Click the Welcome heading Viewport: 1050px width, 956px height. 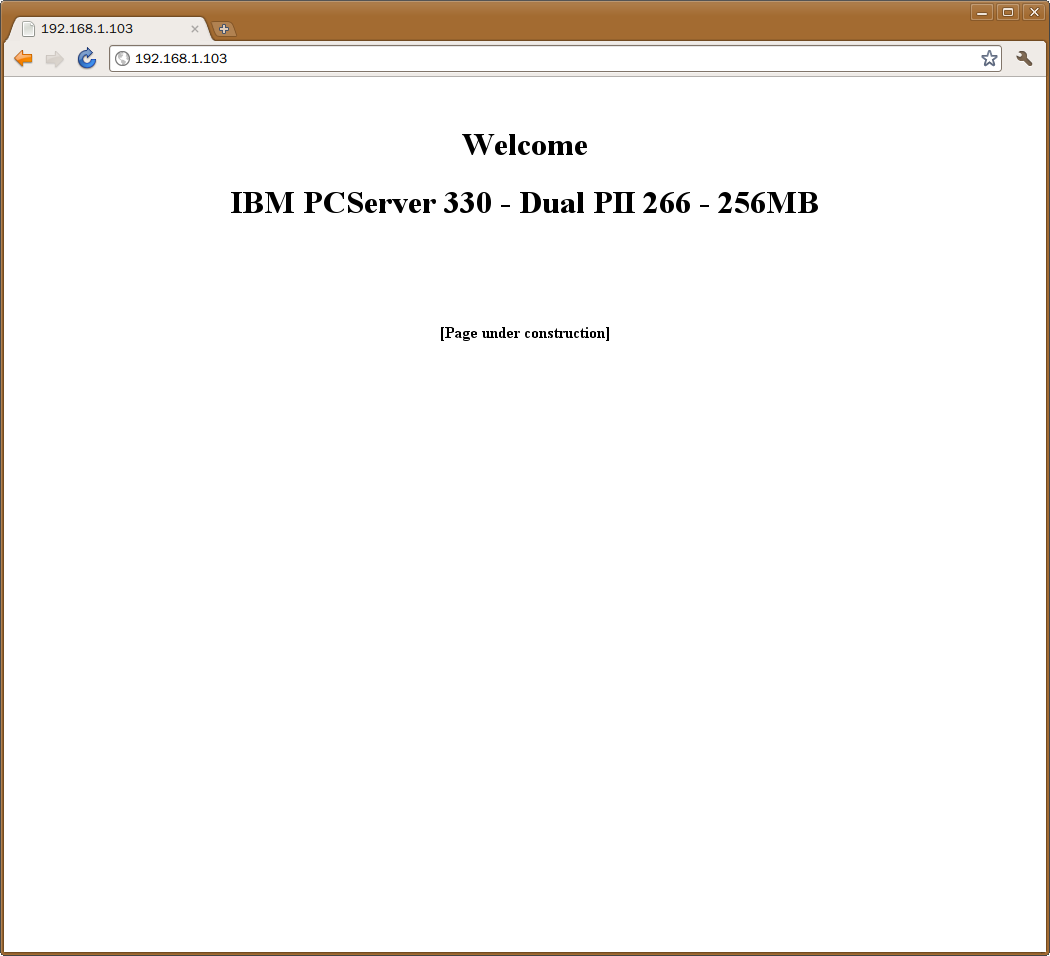[525, 145]
